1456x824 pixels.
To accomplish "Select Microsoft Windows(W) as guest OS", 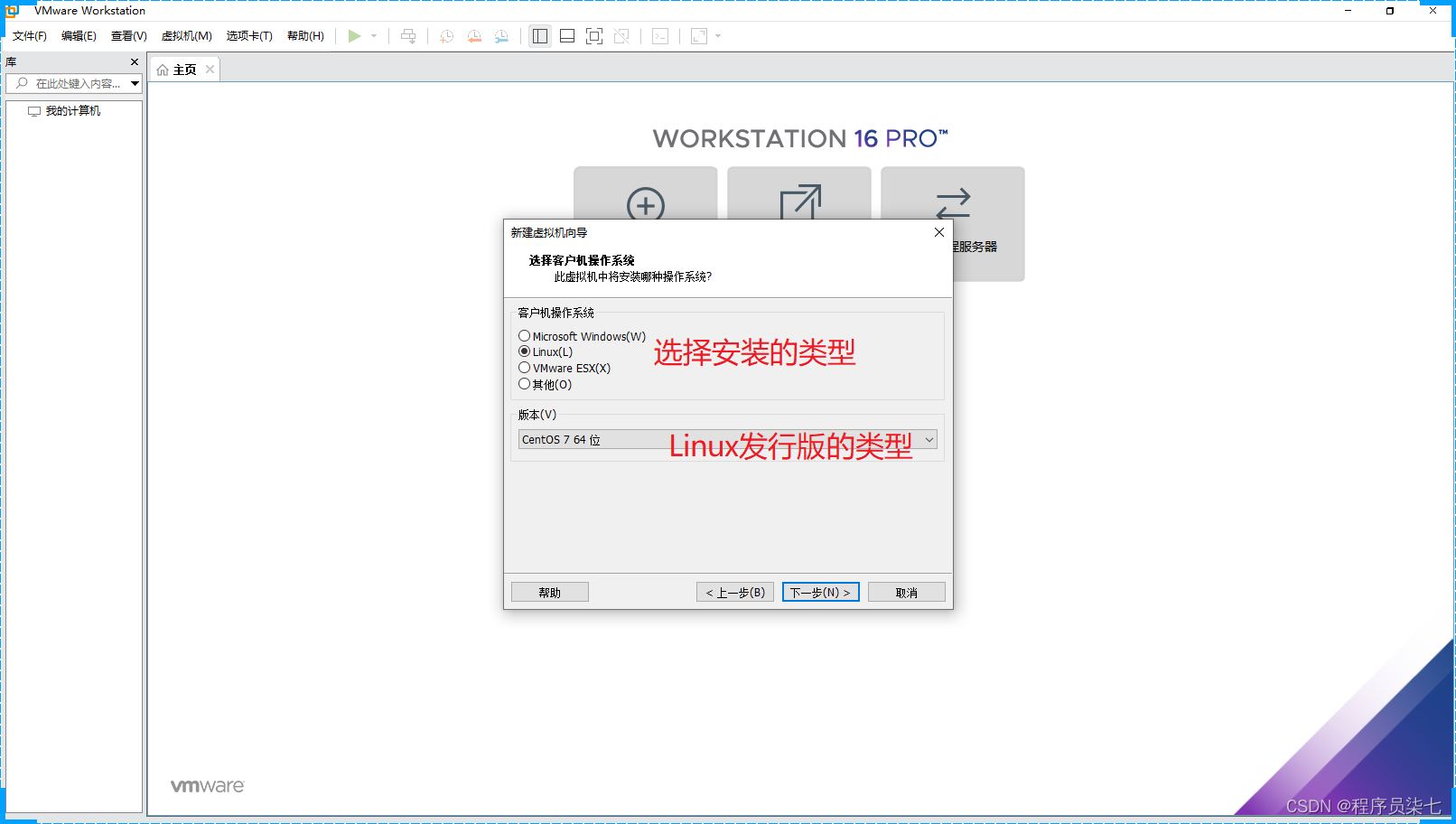I will point(525,335).
